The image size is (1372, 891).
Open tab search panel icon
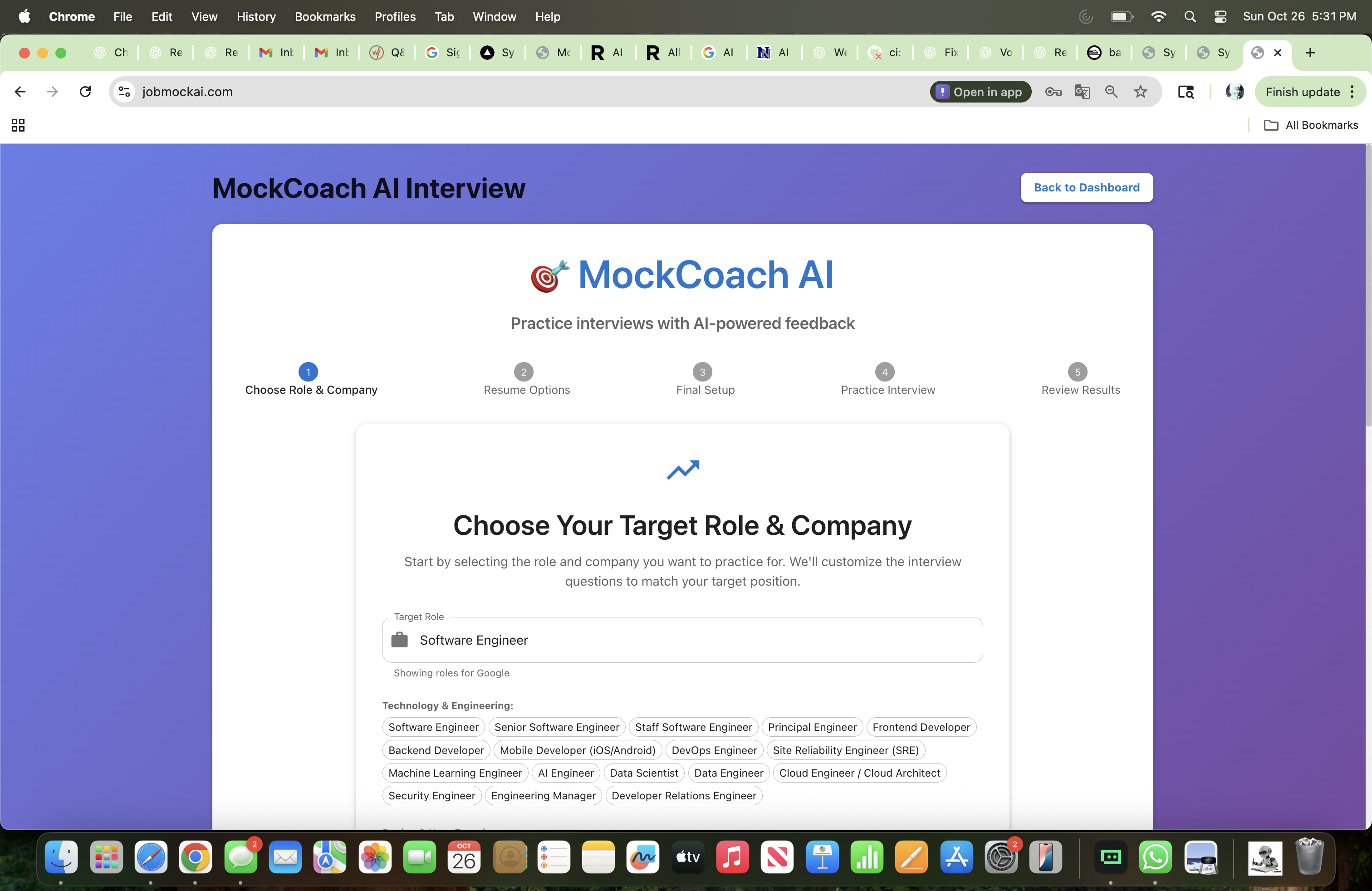[1186, 92]
